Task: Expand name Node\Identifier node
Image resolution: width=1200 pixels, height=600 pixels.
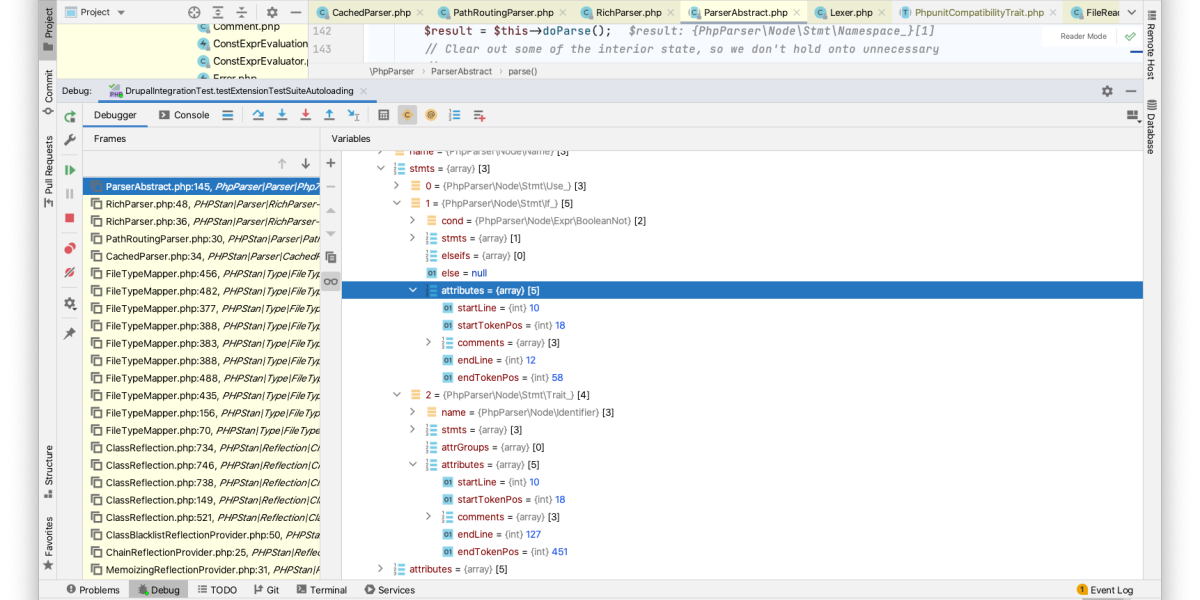Action: click(412, 412)
